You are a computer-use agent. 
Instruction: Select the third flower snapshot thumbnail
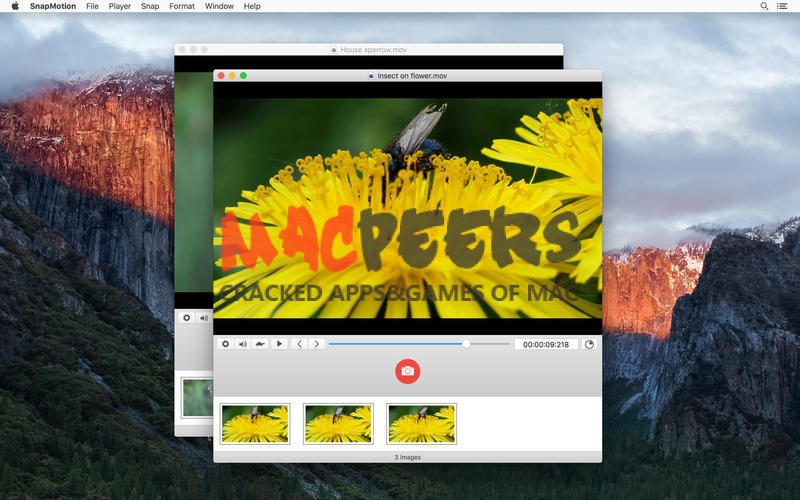coord(421,424)
